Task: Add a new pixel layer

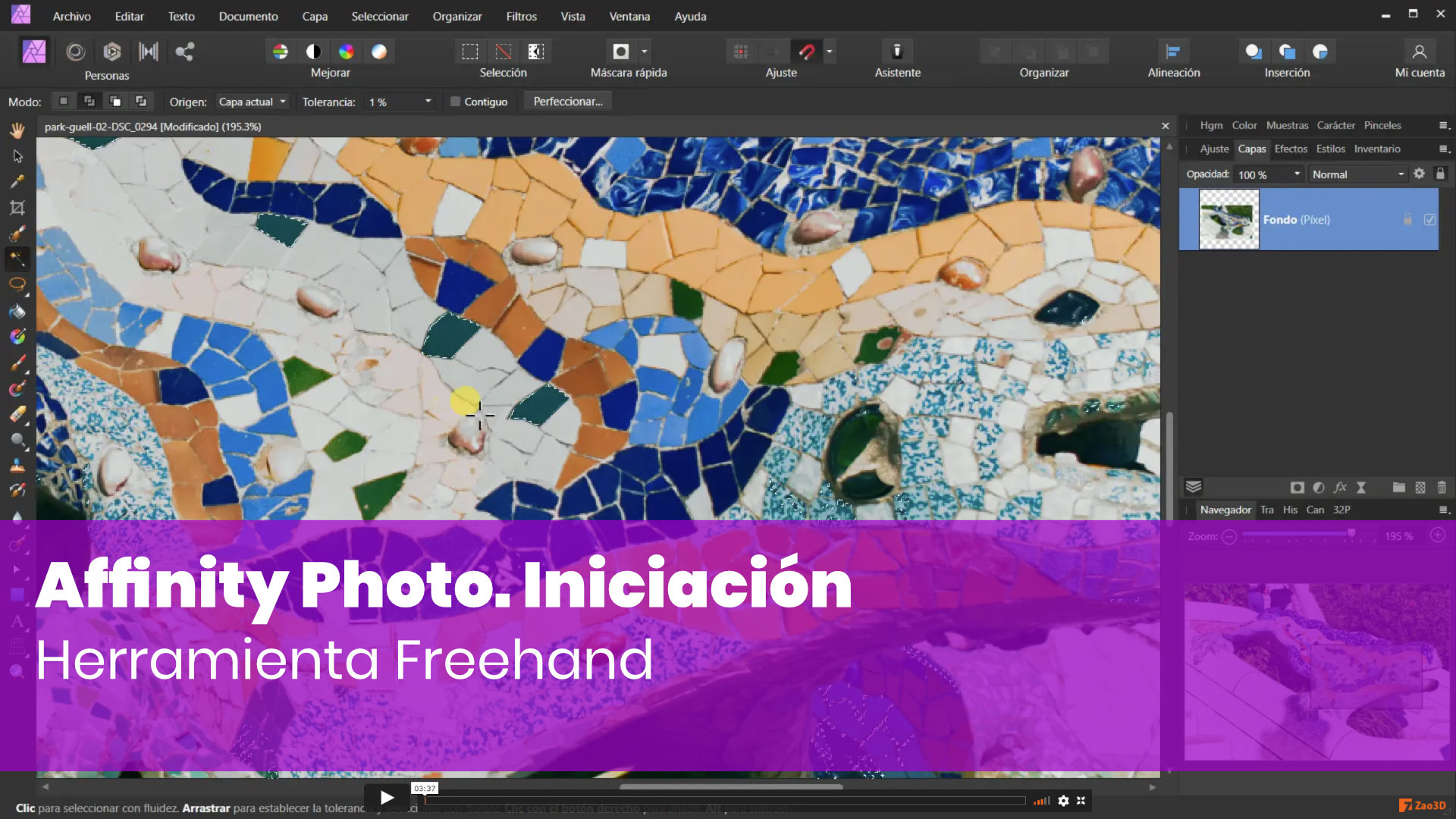Action: pos(1420,488)
